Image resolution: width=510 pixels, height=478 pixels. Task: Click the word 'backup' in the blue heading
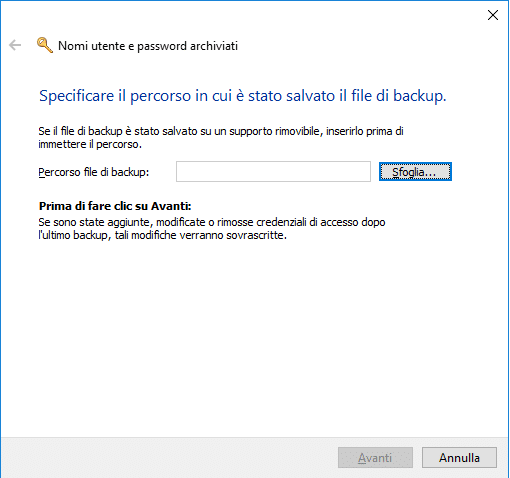point(419,96)
